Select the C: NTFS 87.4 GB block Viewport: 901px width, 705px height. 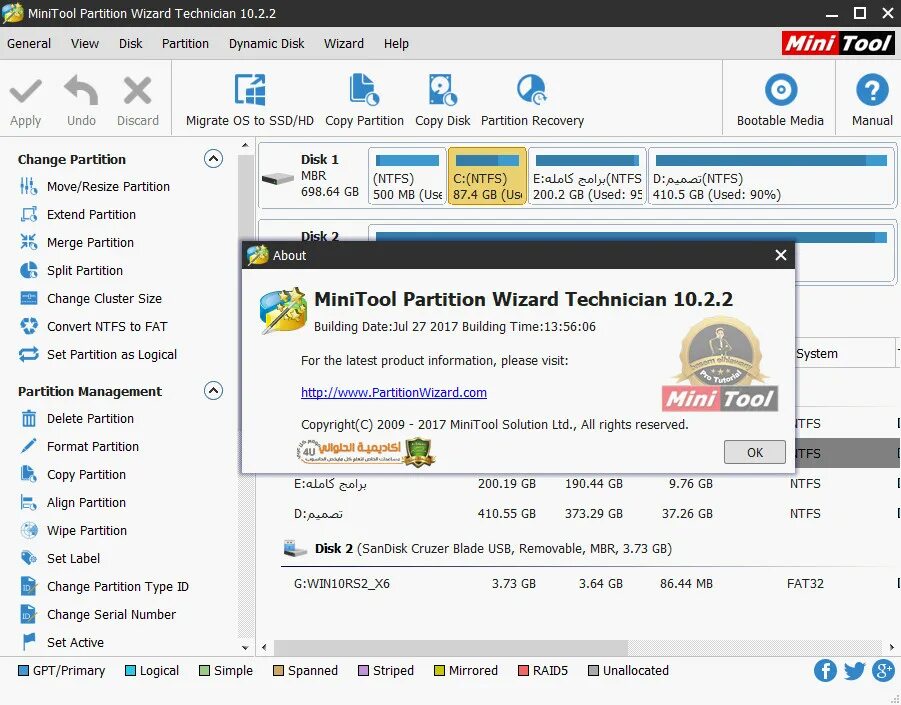(487, 176)
